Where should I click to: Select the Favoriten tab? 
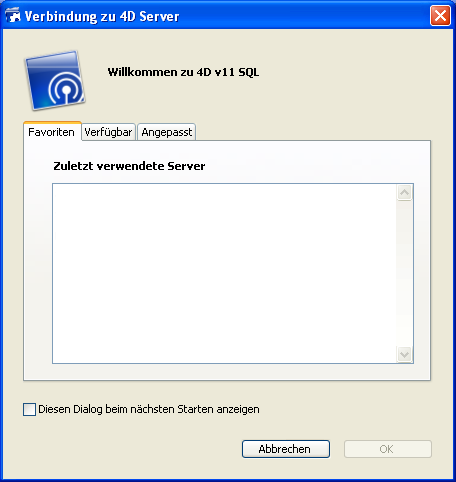pos(52,132)
